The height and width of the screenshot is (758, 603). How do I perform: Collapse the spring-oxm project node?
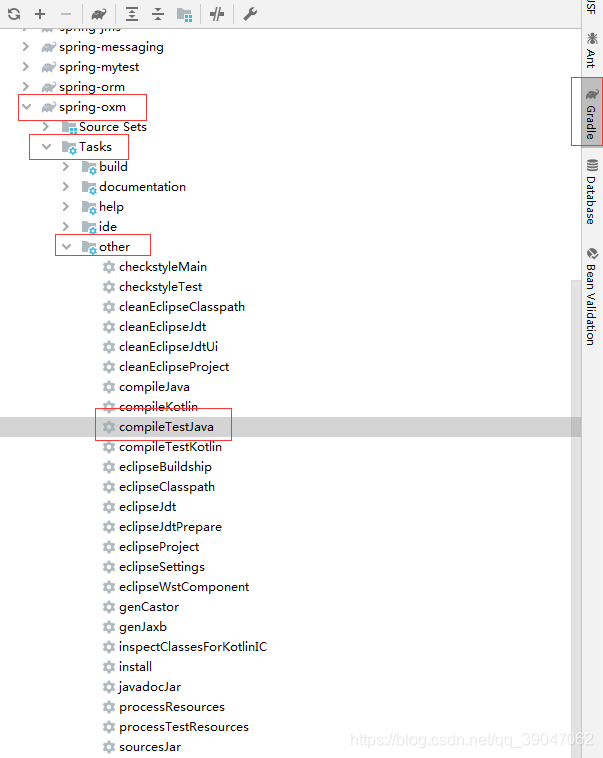[x=27, y=107]
